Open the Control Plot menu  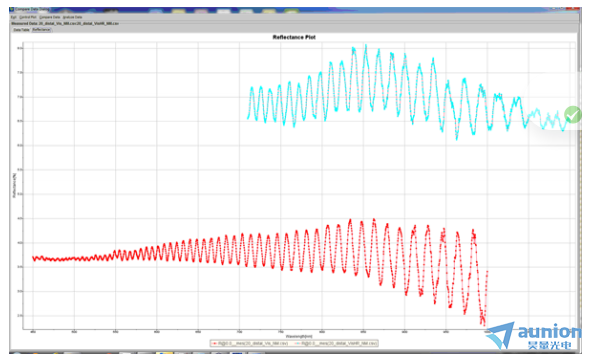(x=28, y=17)
